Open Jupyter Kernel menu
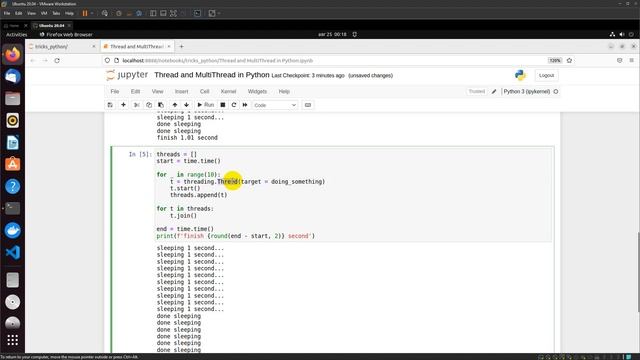 point(229,91)
